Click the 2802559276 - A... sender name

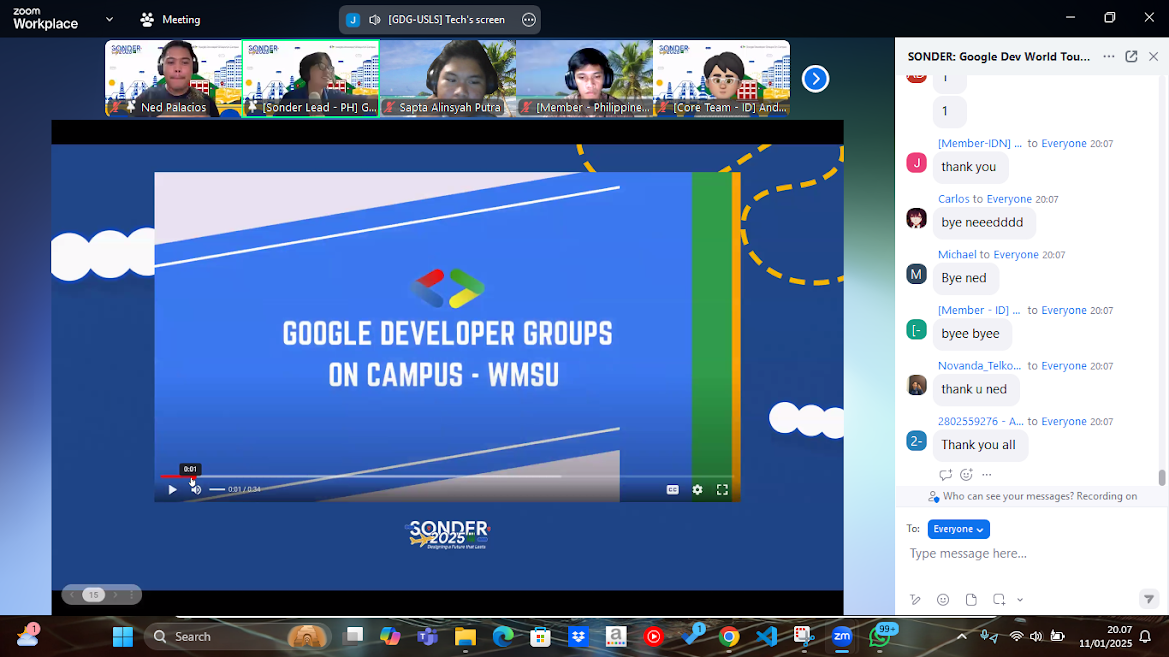click(980, 421)
